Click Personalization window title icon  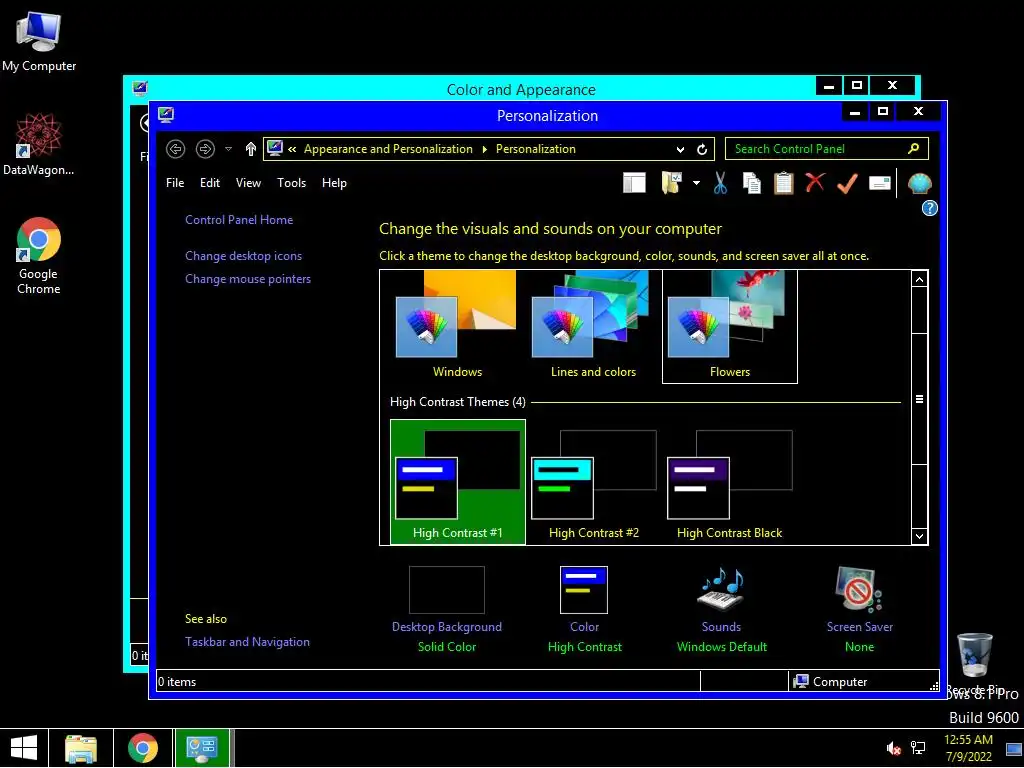point(166,116)
